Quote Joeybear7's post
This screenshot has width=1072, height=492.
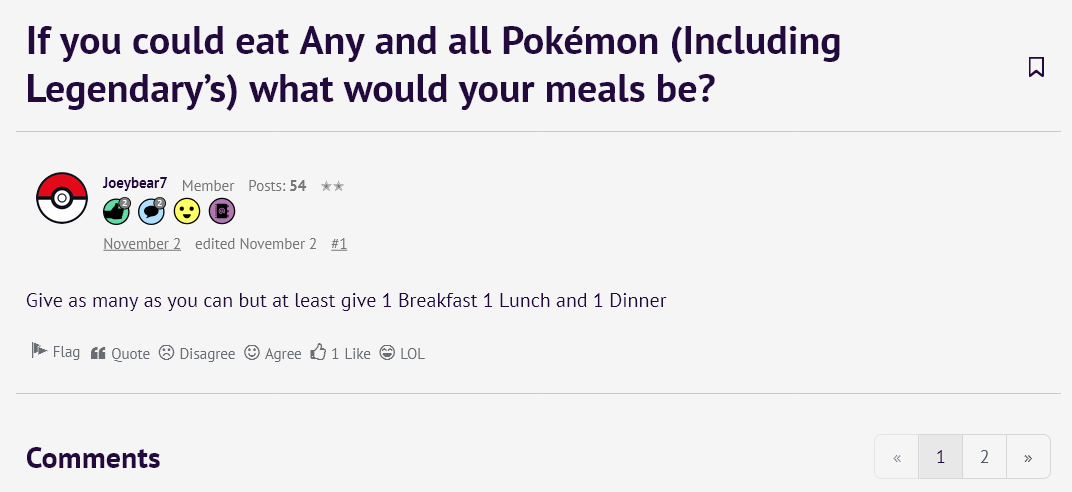tap(120, 353)
